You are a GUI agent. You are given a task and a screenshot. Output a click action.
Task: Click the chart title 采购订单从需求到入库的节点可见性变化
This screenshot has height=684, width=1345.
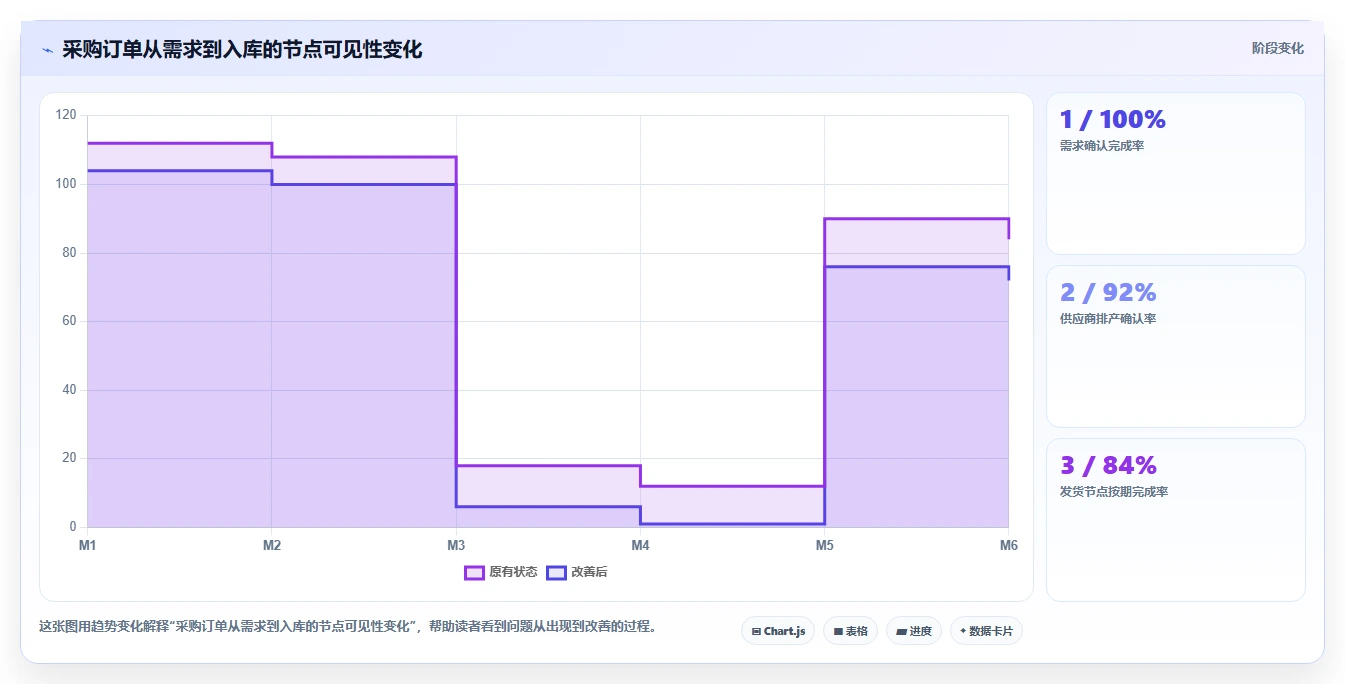(242, 49)
